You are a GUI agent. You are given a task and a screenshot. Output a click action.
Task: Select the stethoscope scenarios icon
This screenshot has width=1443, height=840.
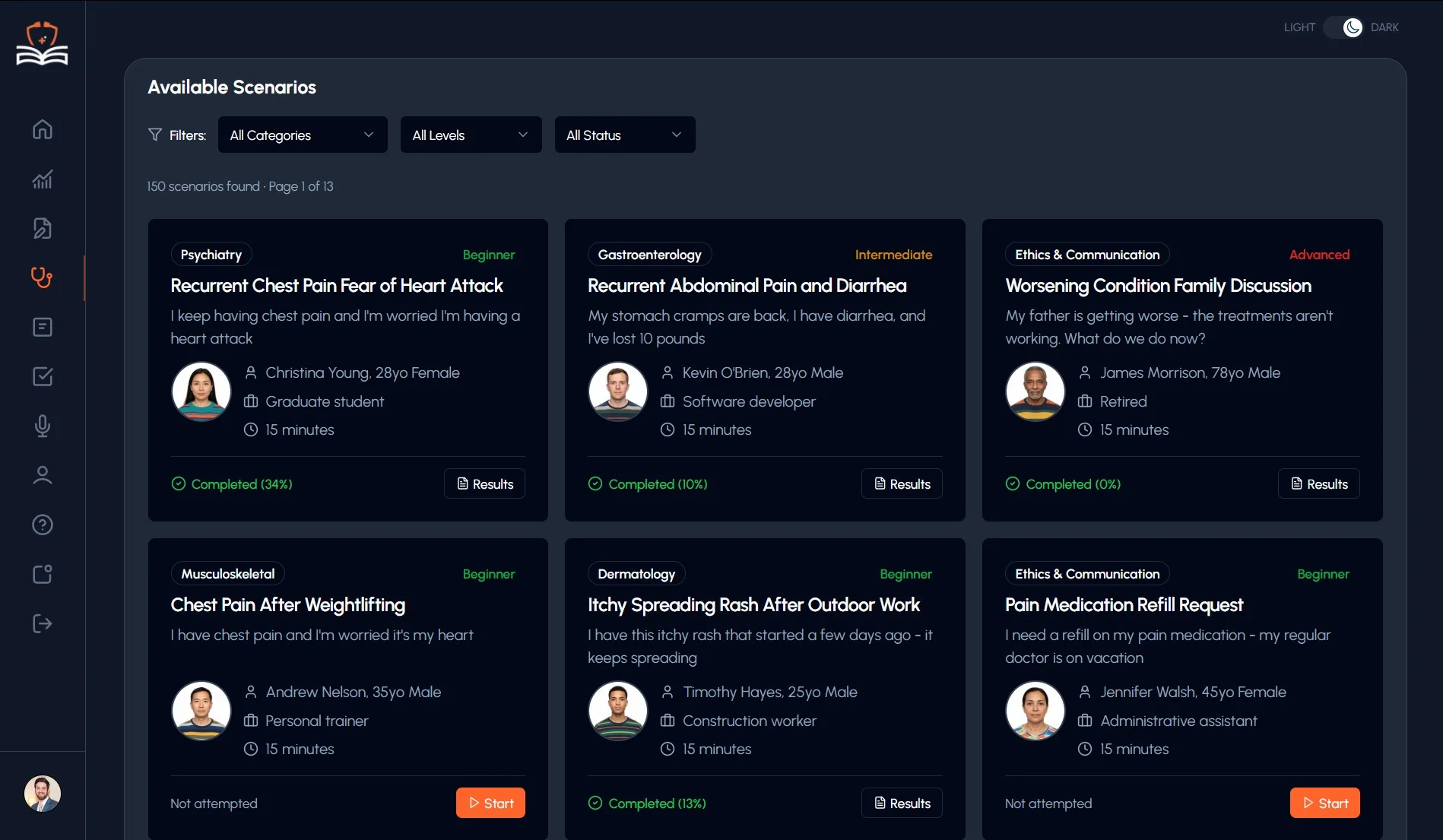tap(43, 277)
